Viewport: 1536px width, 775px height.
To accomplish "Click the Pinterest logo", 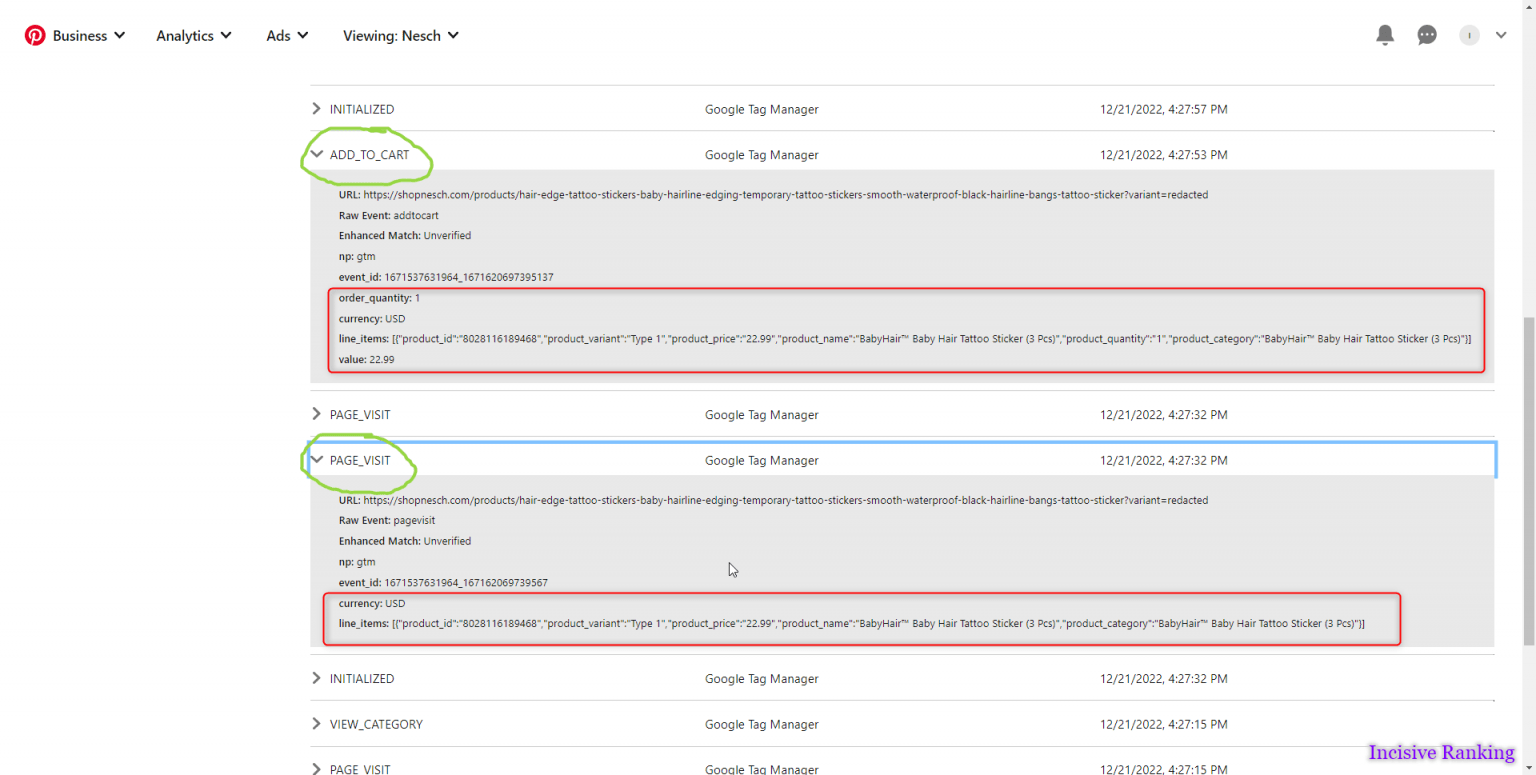I will pos(36,35).
